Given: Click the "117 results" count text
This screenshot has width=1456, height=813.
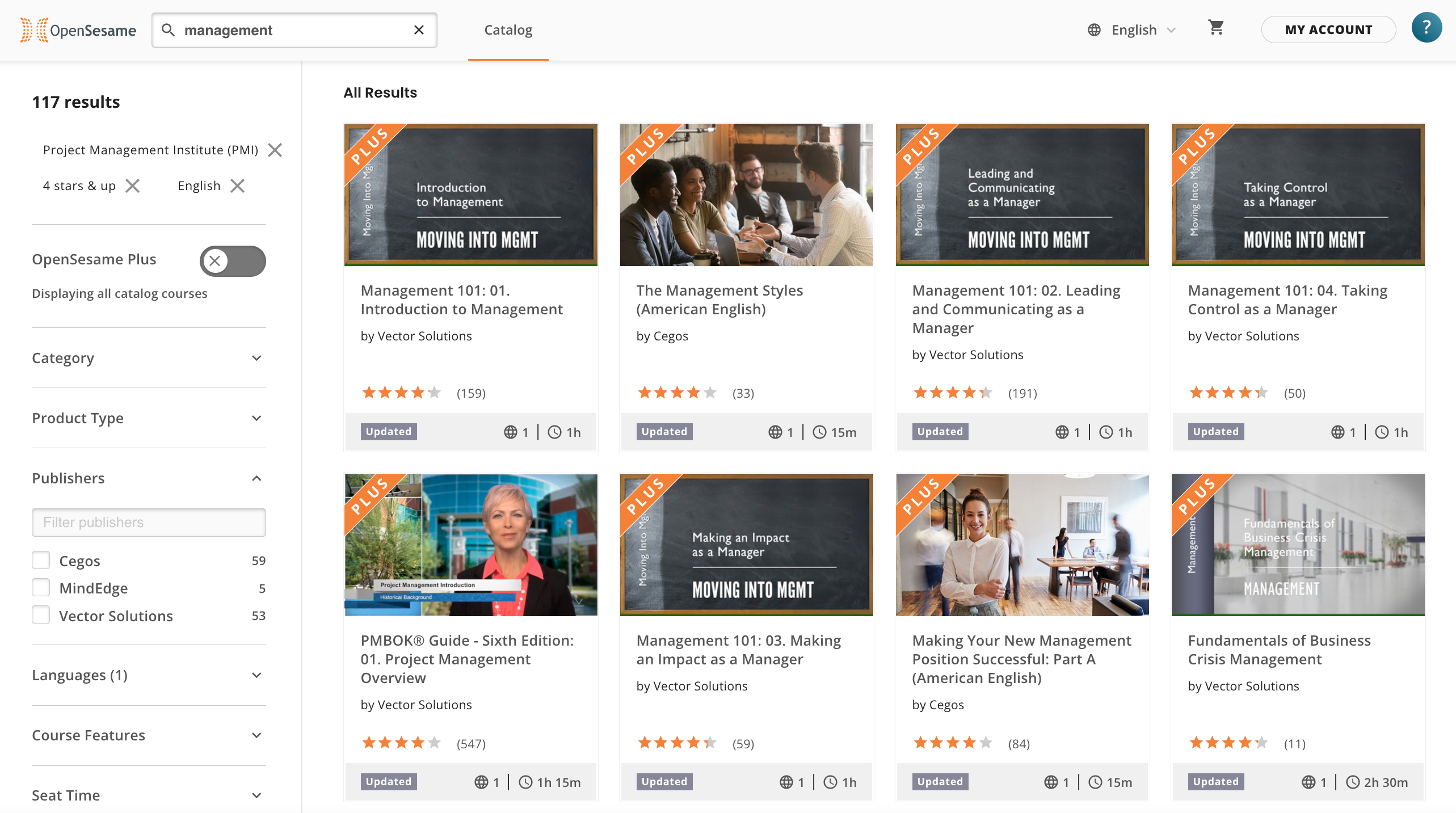Looking at the screenshot, I should click(76, 102).
